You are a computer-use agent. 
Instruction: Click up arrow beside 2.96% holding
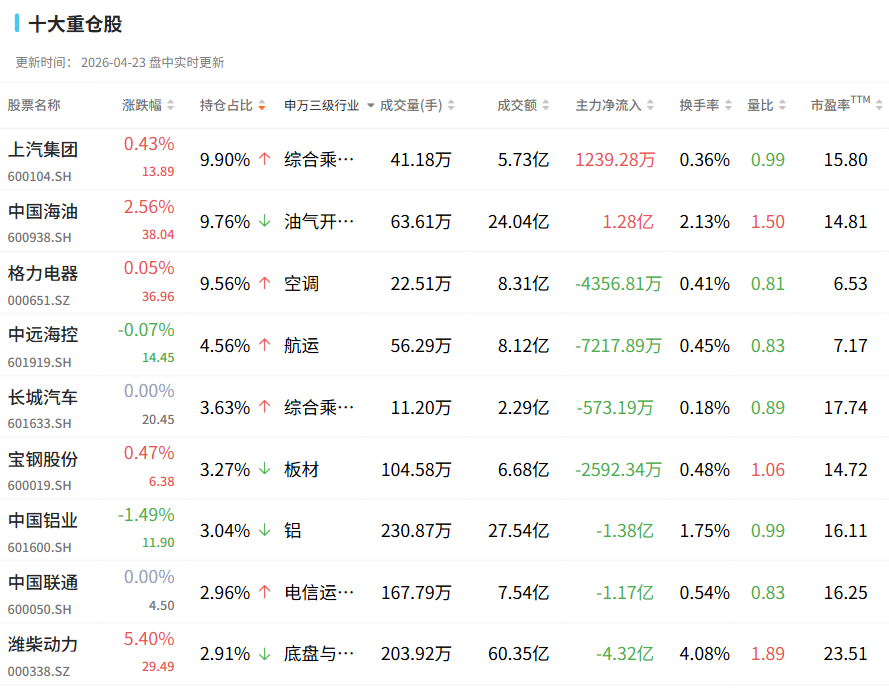click(265, 592)
